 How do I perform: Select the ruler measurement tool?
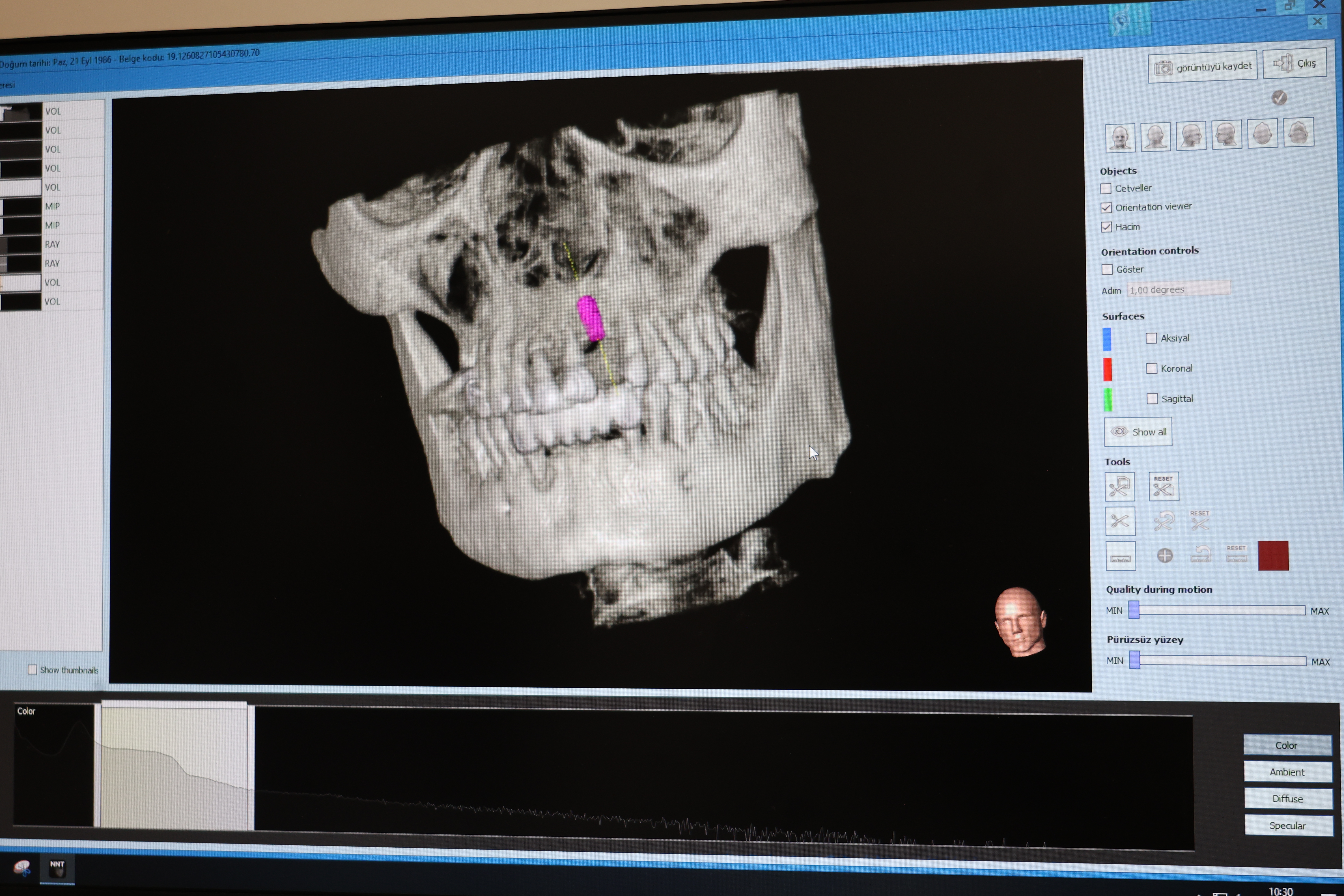(x=1121, y=556)
